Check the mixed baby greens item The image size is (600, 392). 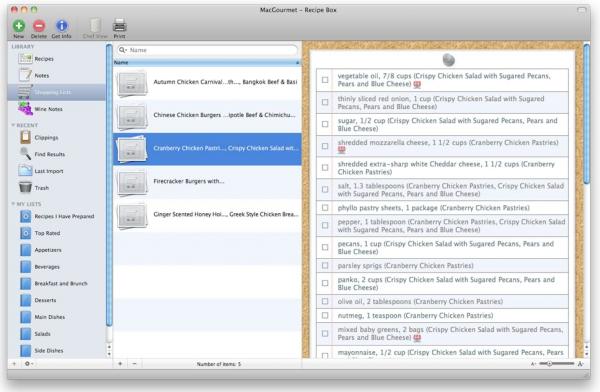(325, 333)
